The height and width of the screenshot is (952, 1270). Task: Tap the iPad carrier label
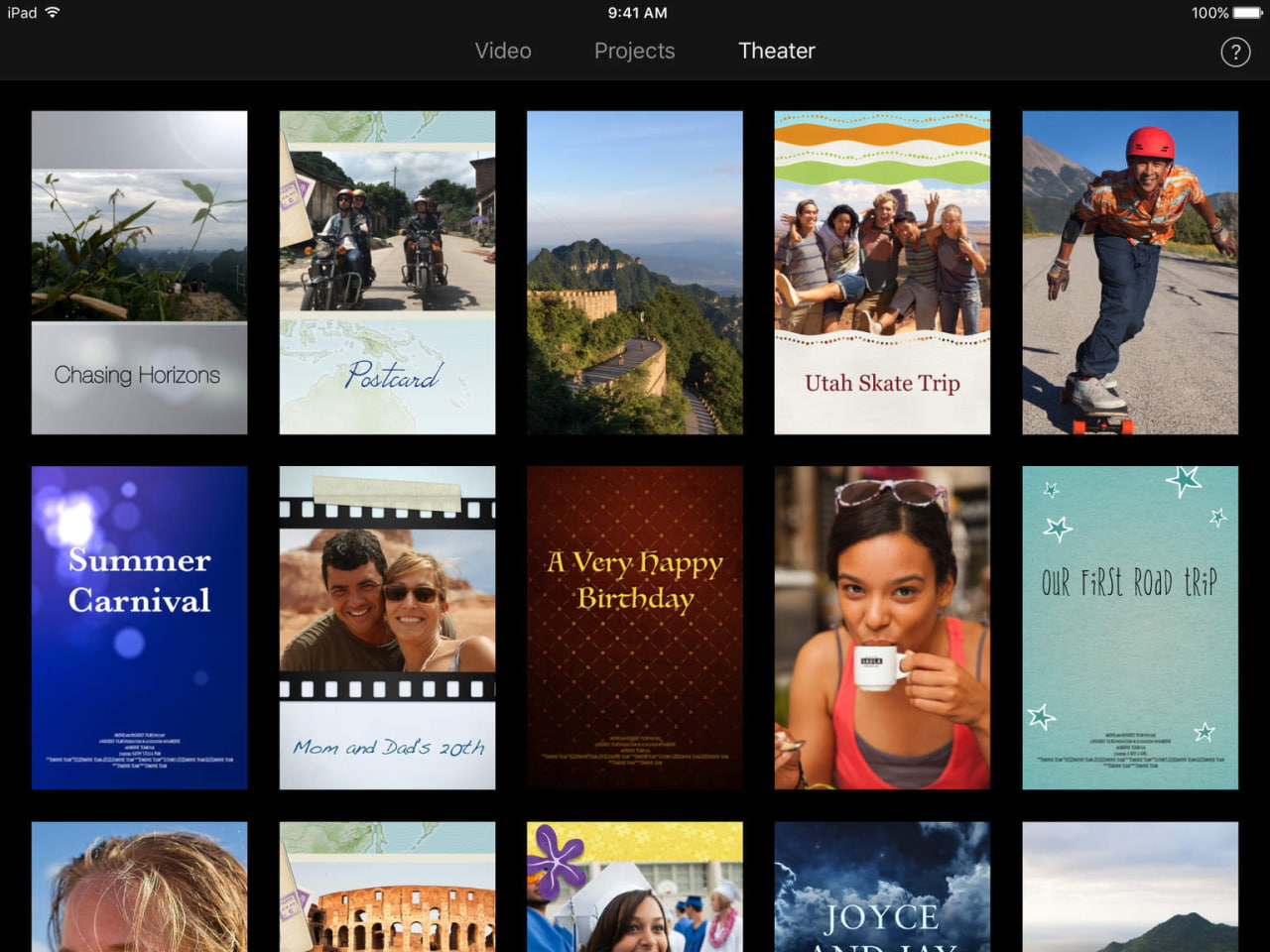point(22,13)
